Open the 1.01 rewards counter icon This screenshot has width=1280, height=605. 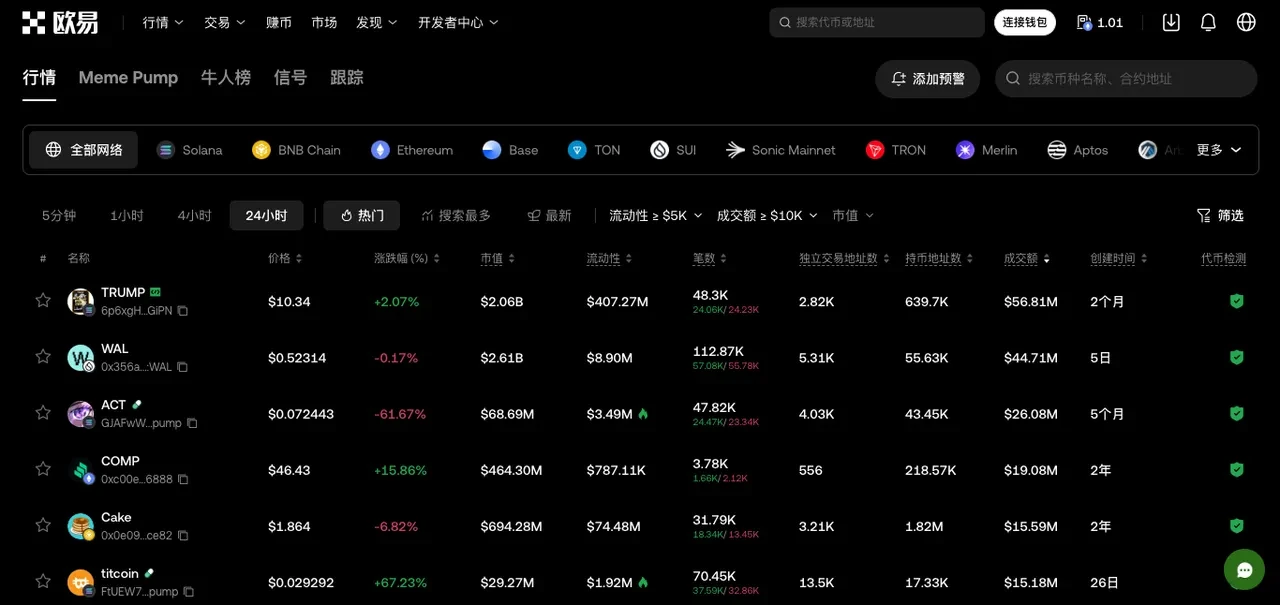pos(1084,22)
